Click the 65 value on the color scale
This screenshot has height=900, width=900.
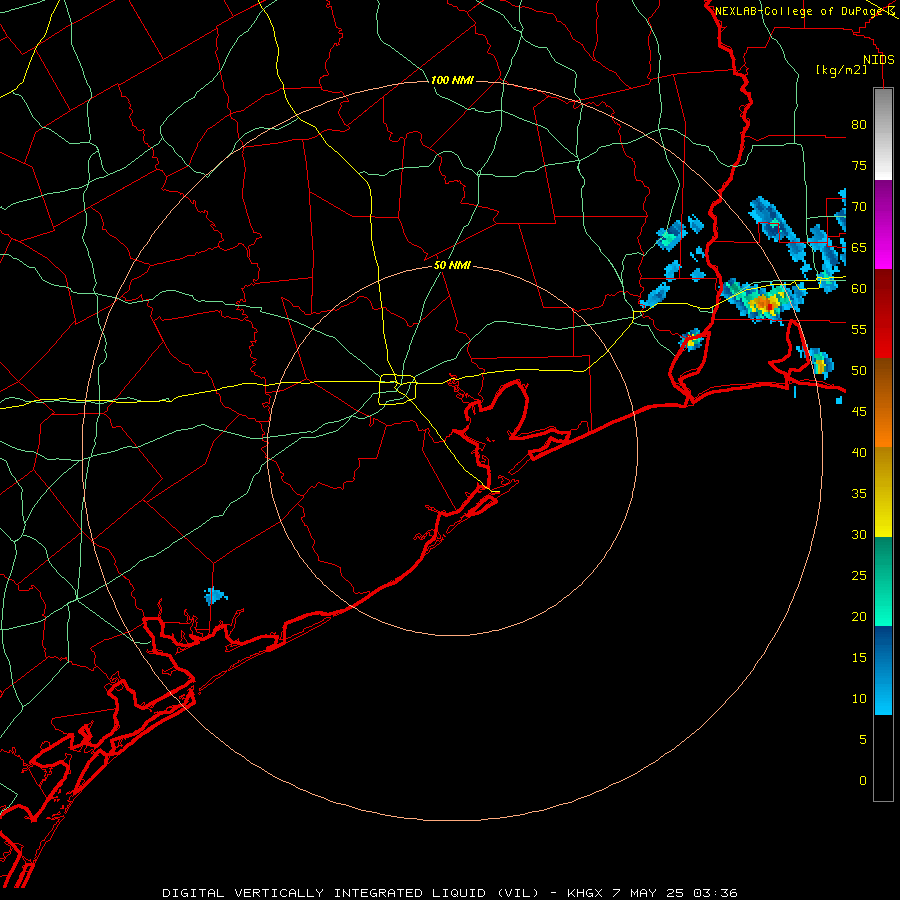(x=859, y=247)
